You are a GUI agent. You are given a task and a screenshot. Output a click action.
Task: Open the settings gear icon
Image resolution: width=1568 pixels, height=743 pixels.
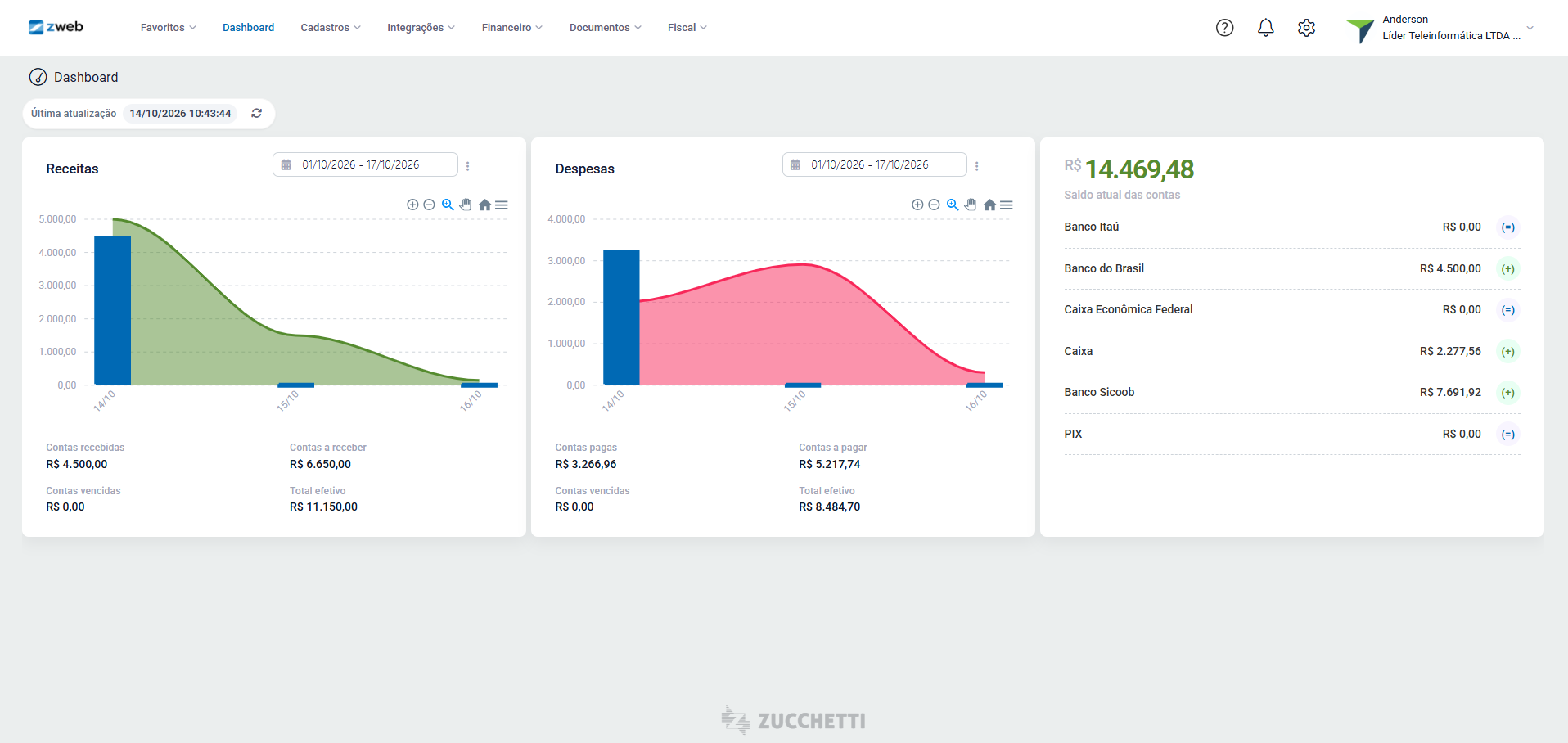click(x=1306, y=28)
